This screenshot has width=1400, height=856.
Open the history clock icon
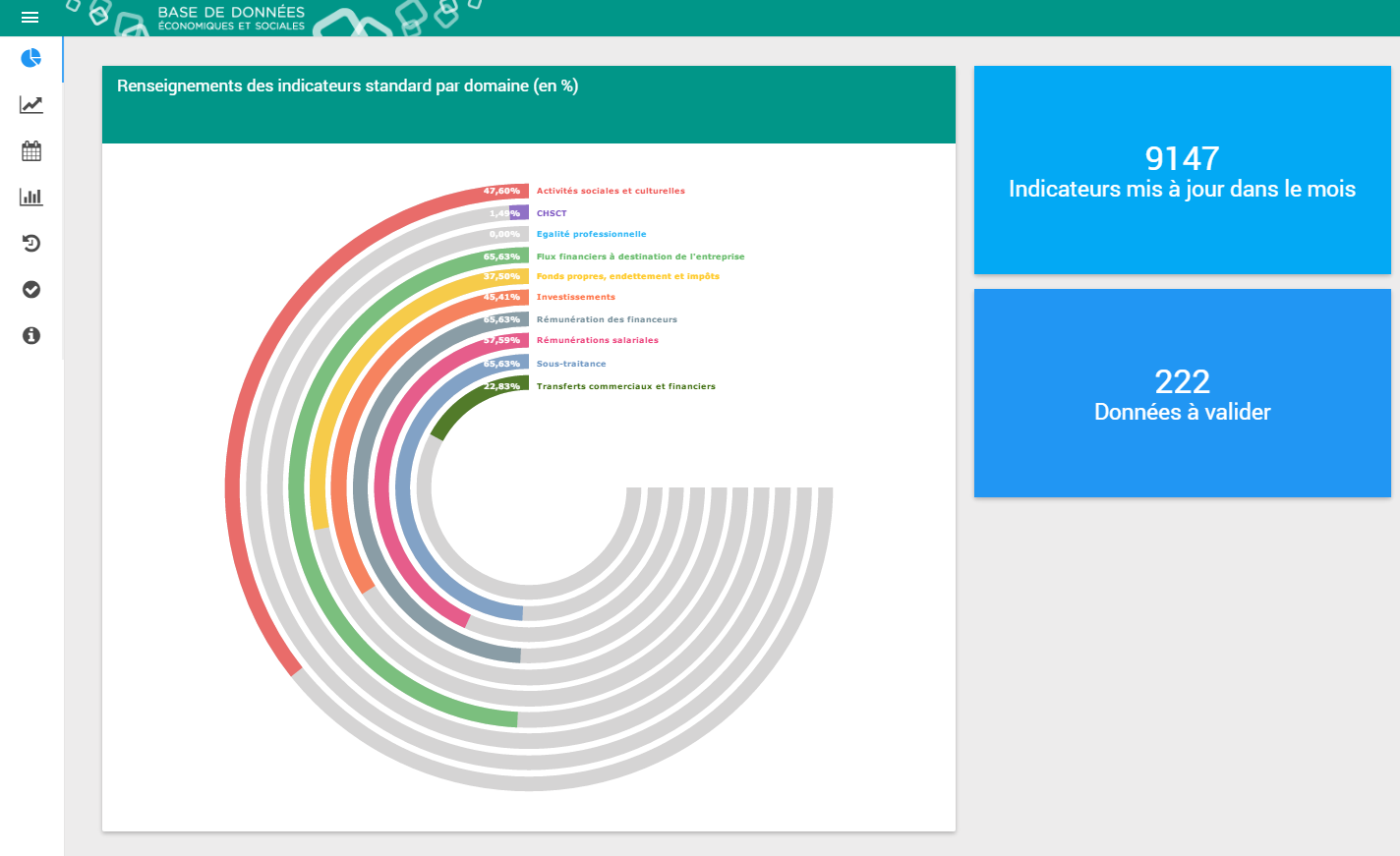pyautogui.click(x=31, y=243)
